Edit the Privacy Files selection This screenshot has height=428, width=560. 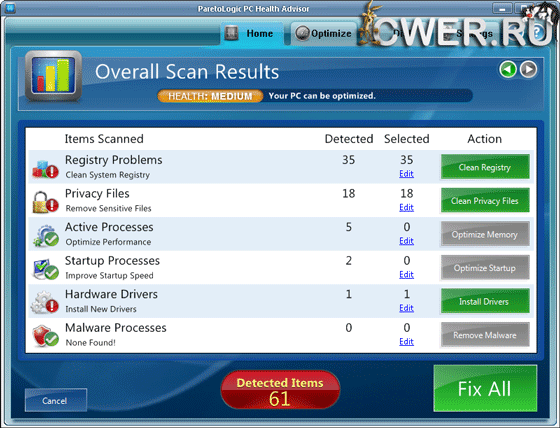pyautogui.click(x=406, y=207)
